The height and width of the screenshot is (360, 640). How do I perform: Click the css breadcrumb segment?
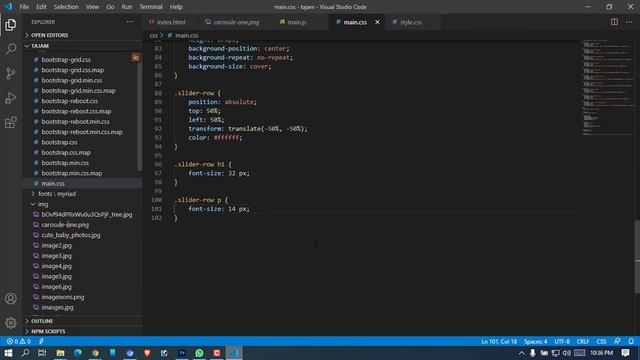[x=153, y=36]
